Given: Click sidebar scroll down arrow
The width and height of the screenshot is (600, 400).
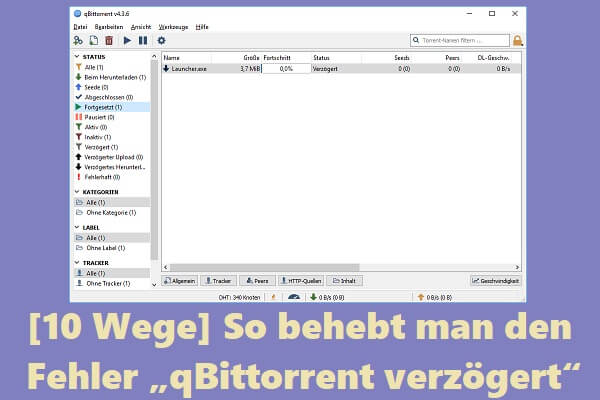Looking at the screenshot, I should click(154, 284).
